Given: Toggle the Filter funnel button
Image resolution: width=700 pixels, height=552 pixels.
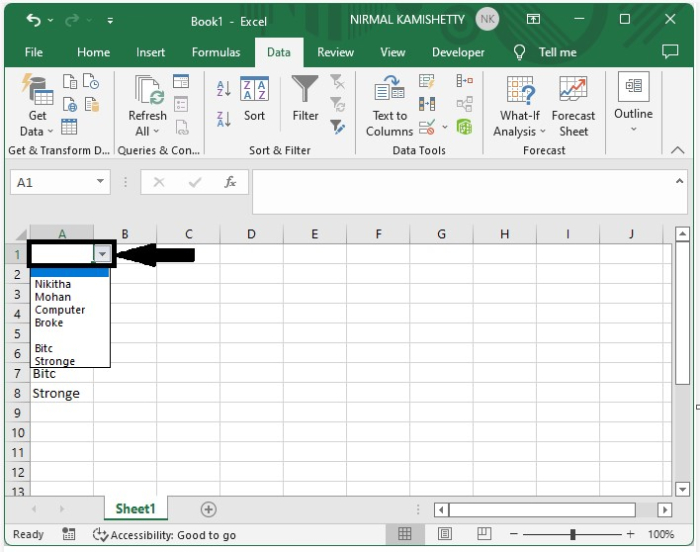Looking at the screenshot, I should [305, 99].
